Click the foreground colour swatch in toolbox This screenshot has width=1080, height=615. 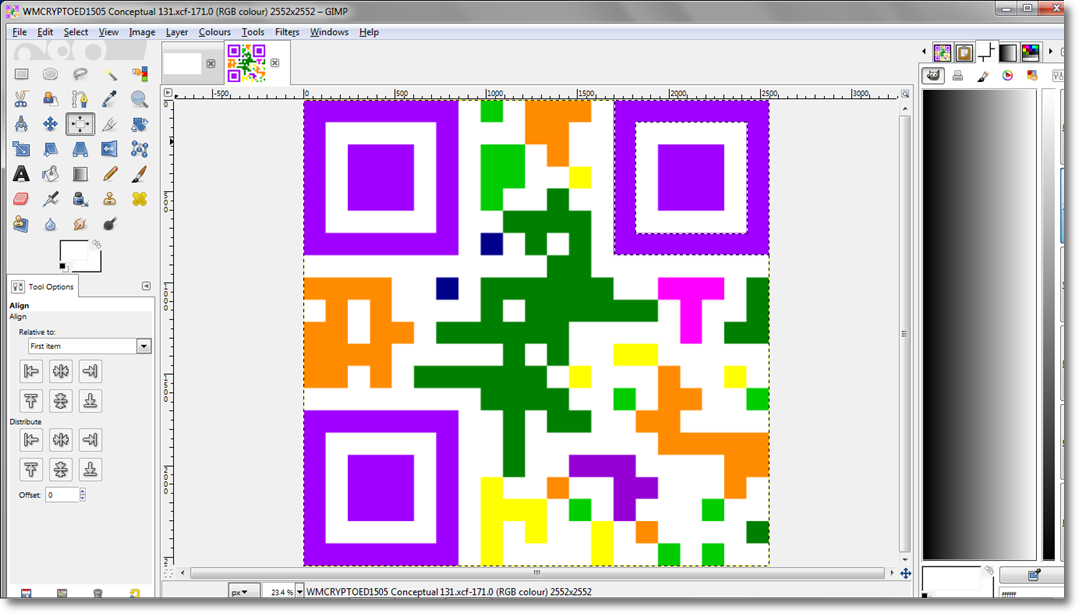tap(74, 251)
